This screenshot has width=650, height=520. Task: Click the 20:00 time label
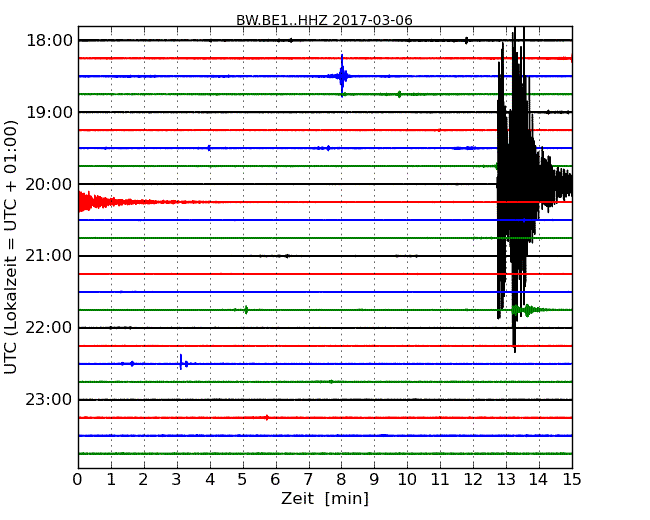(x=49, y=184)
